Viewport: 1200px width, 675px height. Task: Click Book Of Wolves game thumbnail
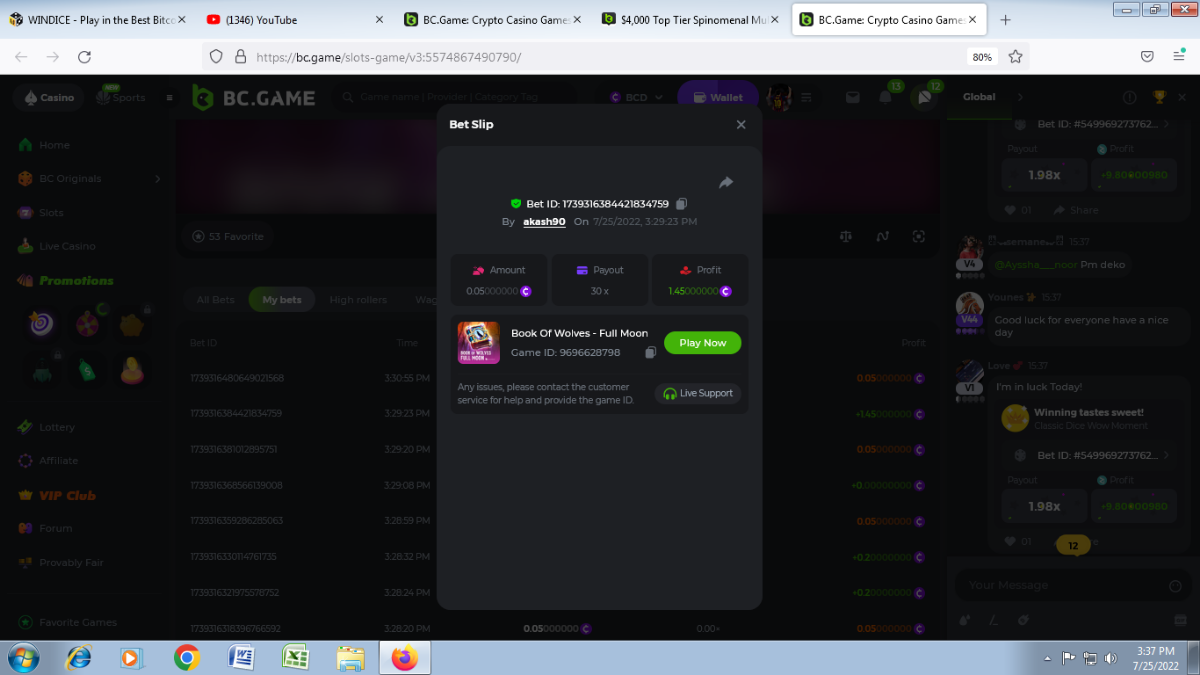click(478, 342)
